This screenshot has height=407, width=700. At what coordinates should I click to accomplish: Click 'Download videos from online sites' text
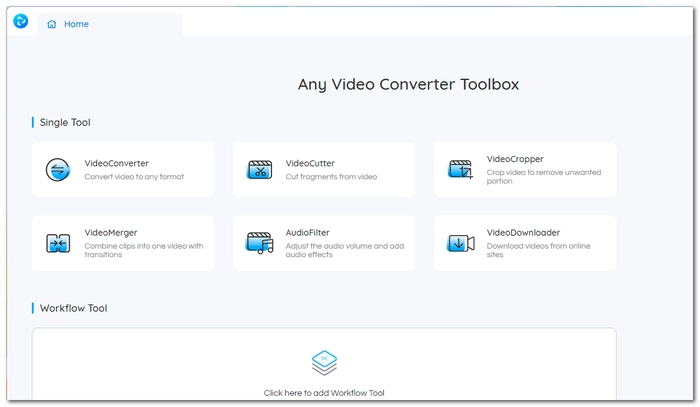tap(538, 250)
